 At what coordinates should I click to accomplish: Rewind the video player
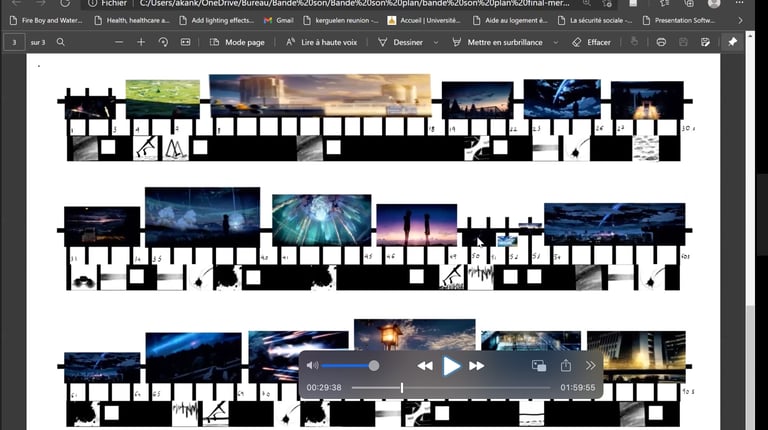pyautogui.click(x=425, y=366)
